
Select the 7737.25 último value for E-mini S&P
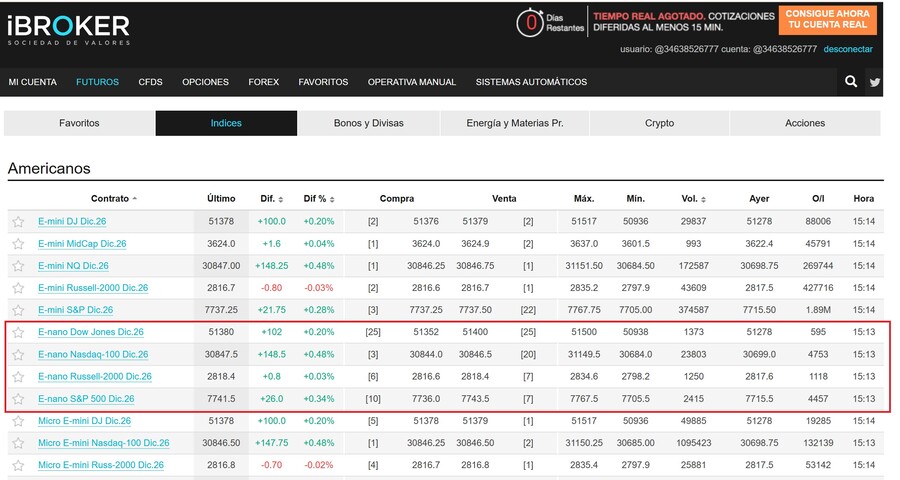pyautogui.click(x=221, y=310)
